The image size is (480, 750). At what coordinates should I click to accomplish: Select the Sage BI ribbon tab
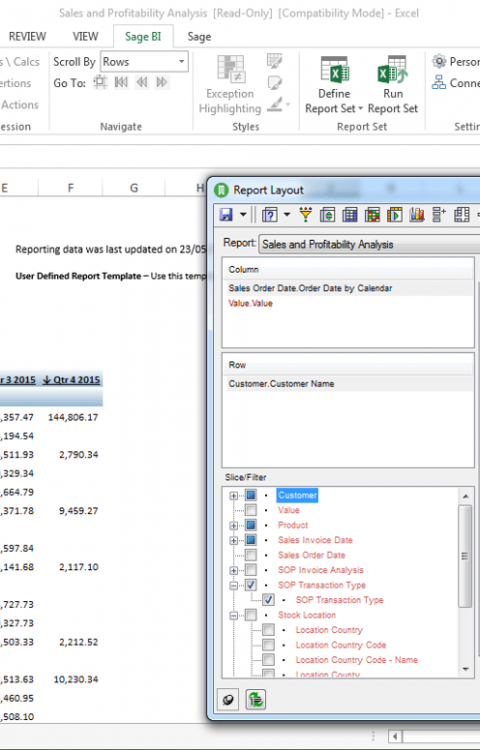pos(143,36)
